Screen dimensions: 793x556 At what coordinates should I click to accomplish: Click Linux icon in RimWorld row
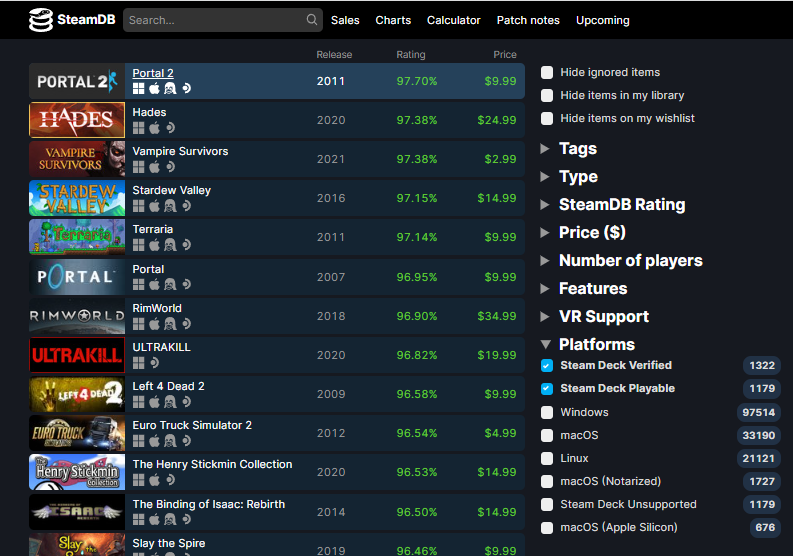coord(170,324)
